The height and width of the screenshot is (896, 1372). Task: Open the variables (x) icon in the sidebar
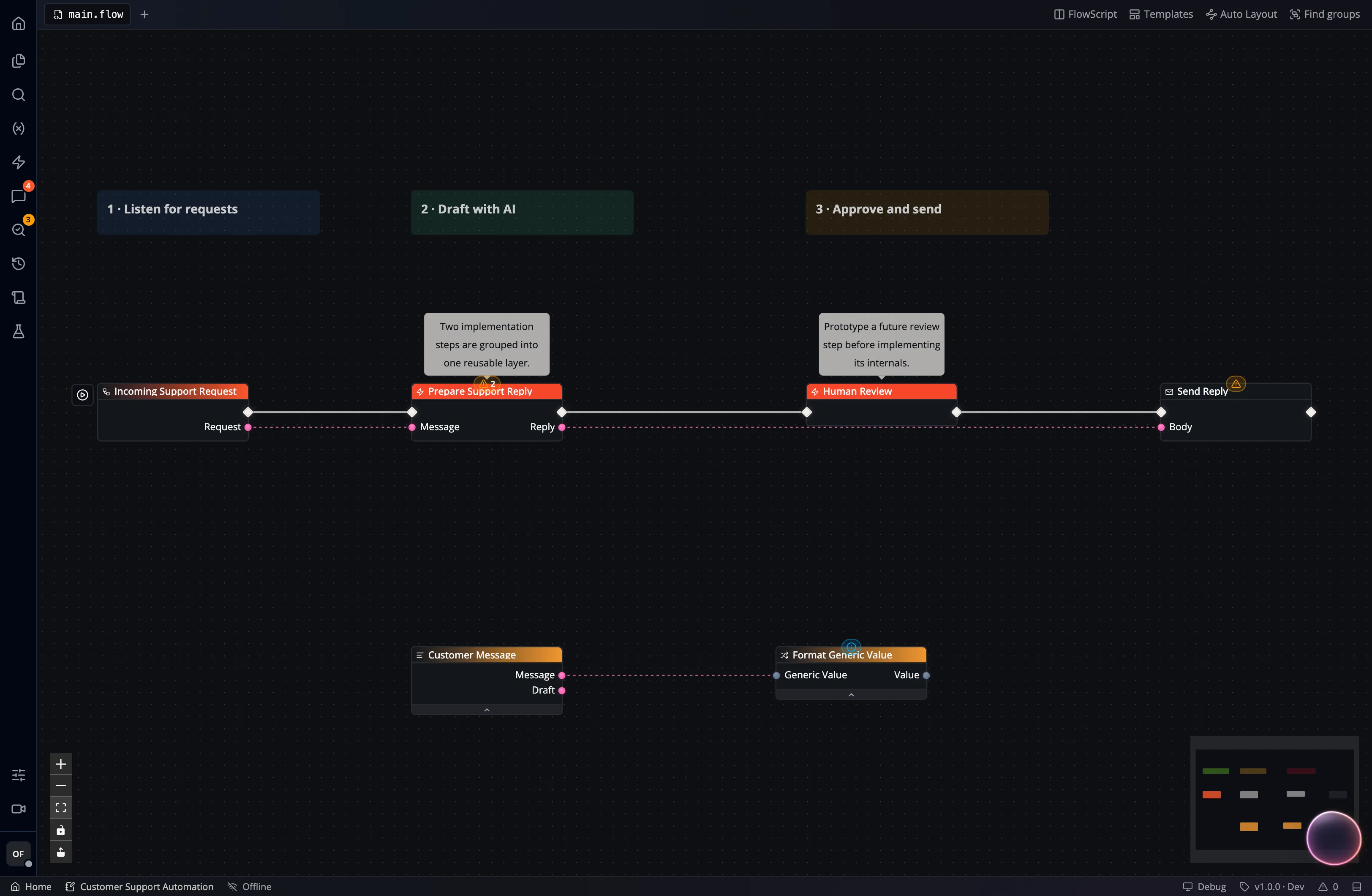point(19,128)
